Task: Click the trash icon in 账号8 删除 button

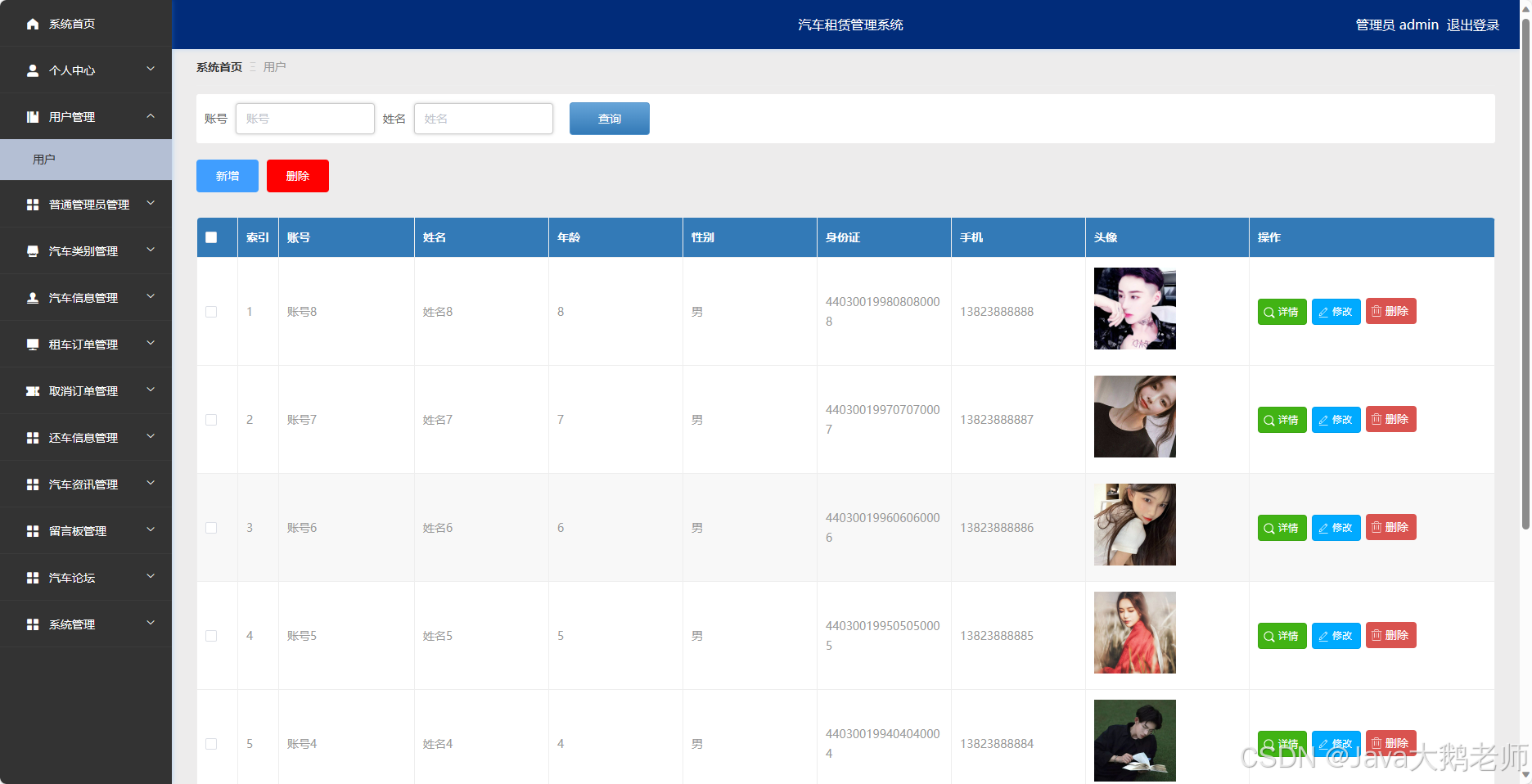Action: pyautogui.click(x=1377, y=311)
